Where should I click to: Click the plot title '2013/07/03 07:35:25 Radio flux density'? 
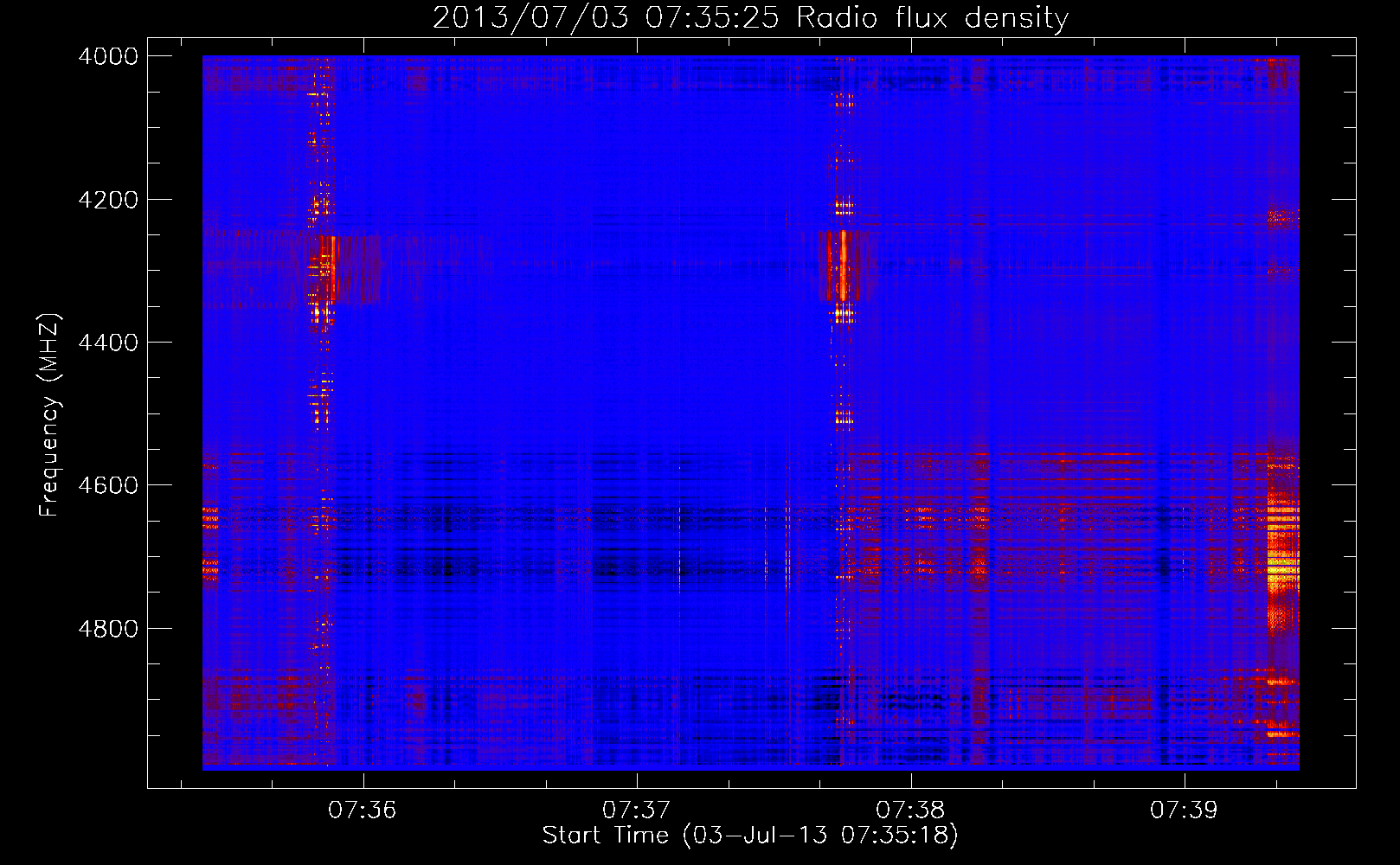point(750,17)
